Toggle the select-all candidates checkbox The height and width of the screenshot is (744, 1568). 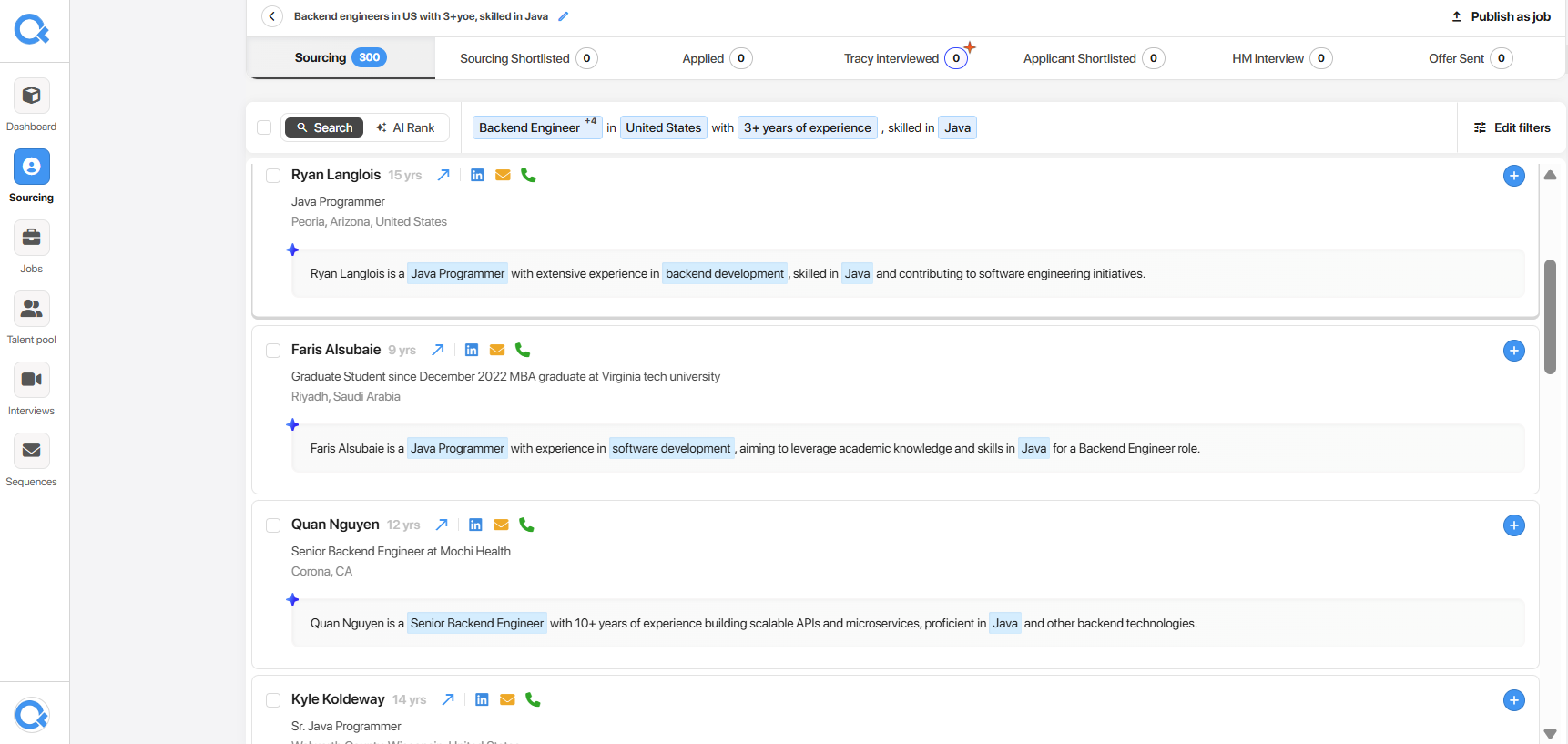pos(264,127)
